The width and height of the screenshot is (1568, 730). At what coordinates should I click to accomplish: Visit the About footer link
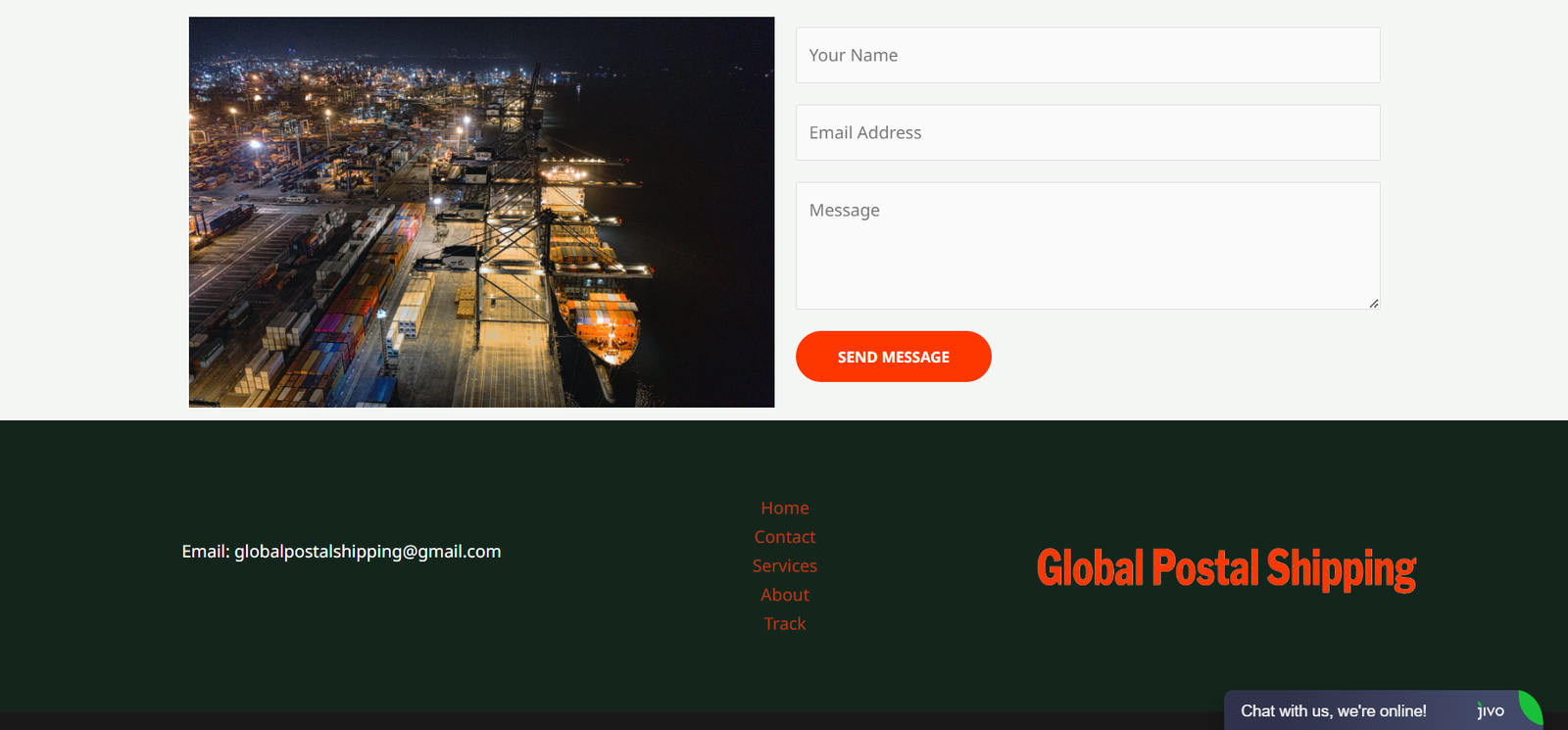tap(785, 595)
